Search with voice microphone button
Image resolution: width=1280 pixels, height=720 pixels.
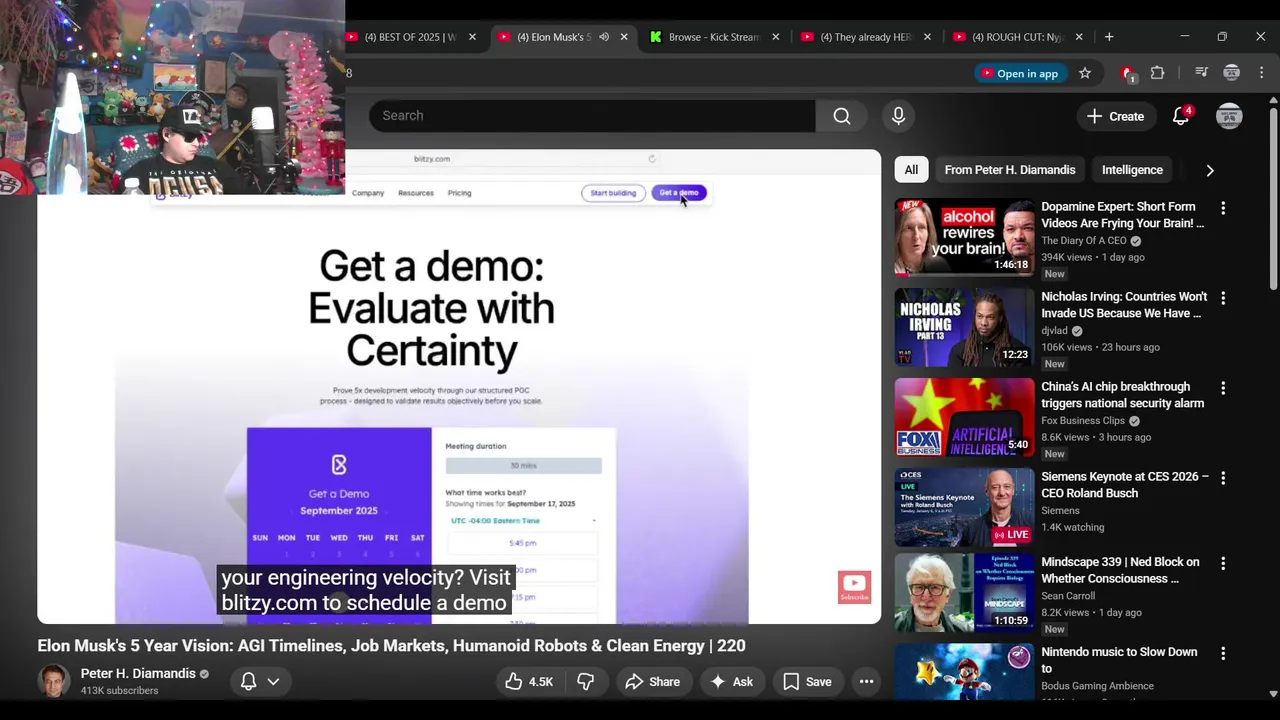898,116
